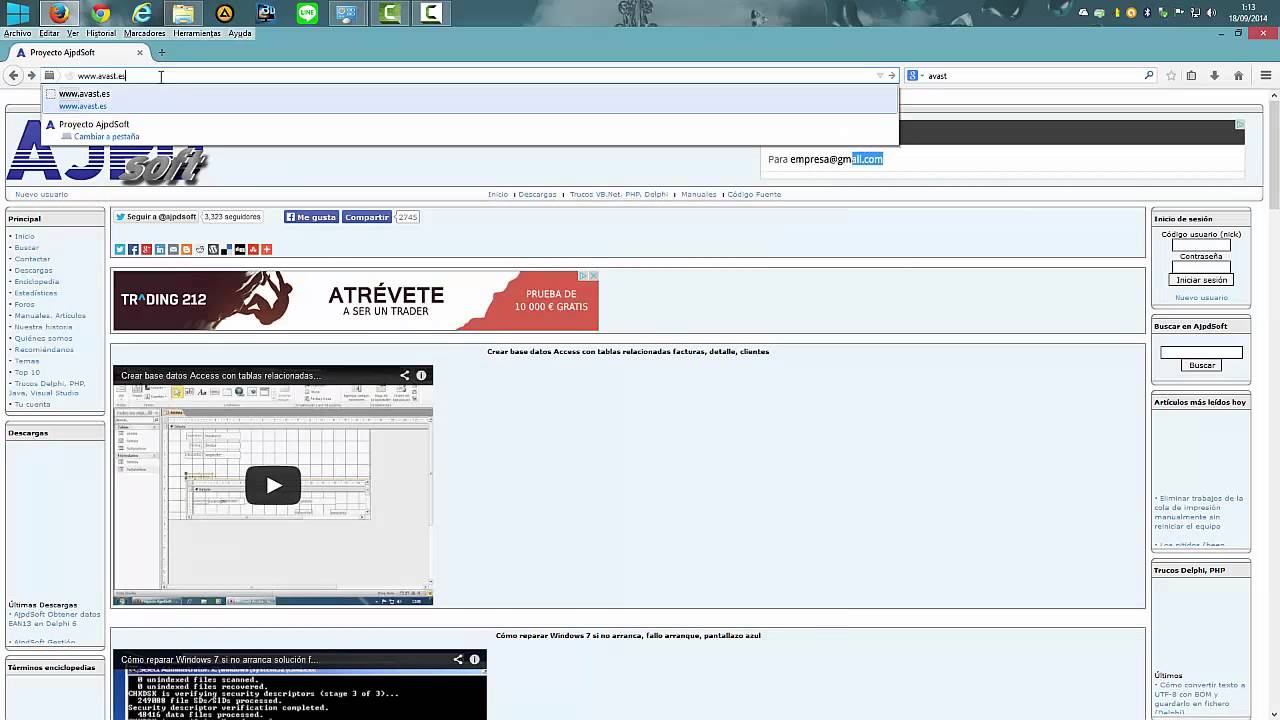
Task: Share via the WordPress icon in share row
Action: (x=213, y=249)
